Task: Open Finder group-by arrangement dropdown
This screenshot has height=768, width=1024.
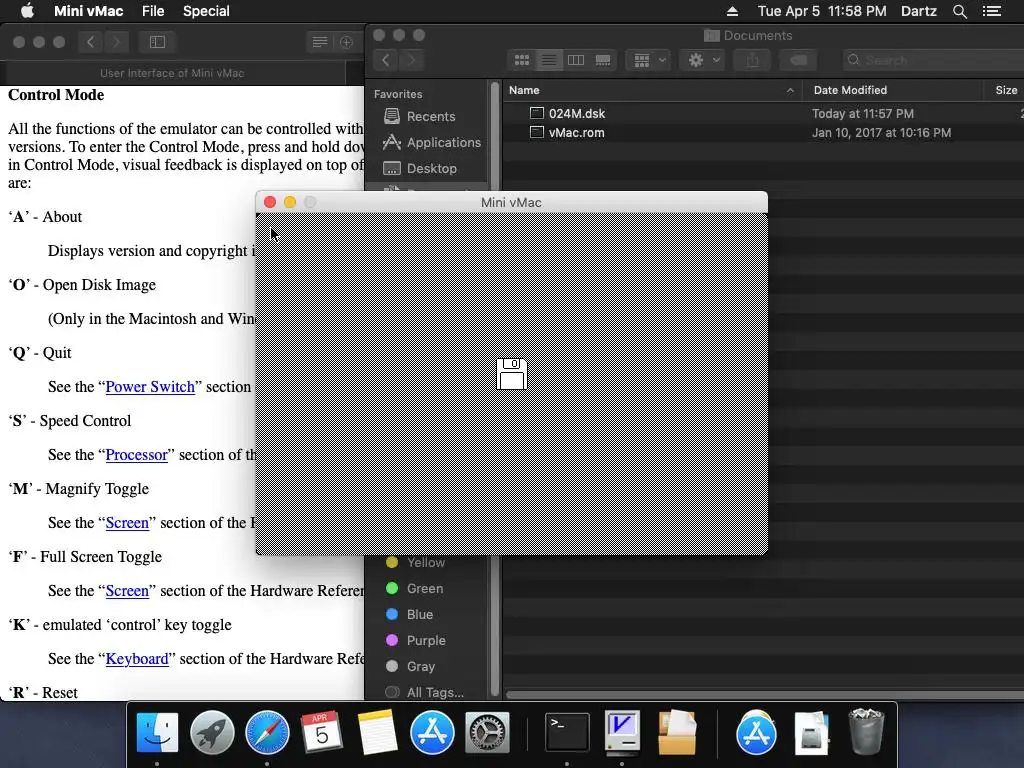Action: 648,60
